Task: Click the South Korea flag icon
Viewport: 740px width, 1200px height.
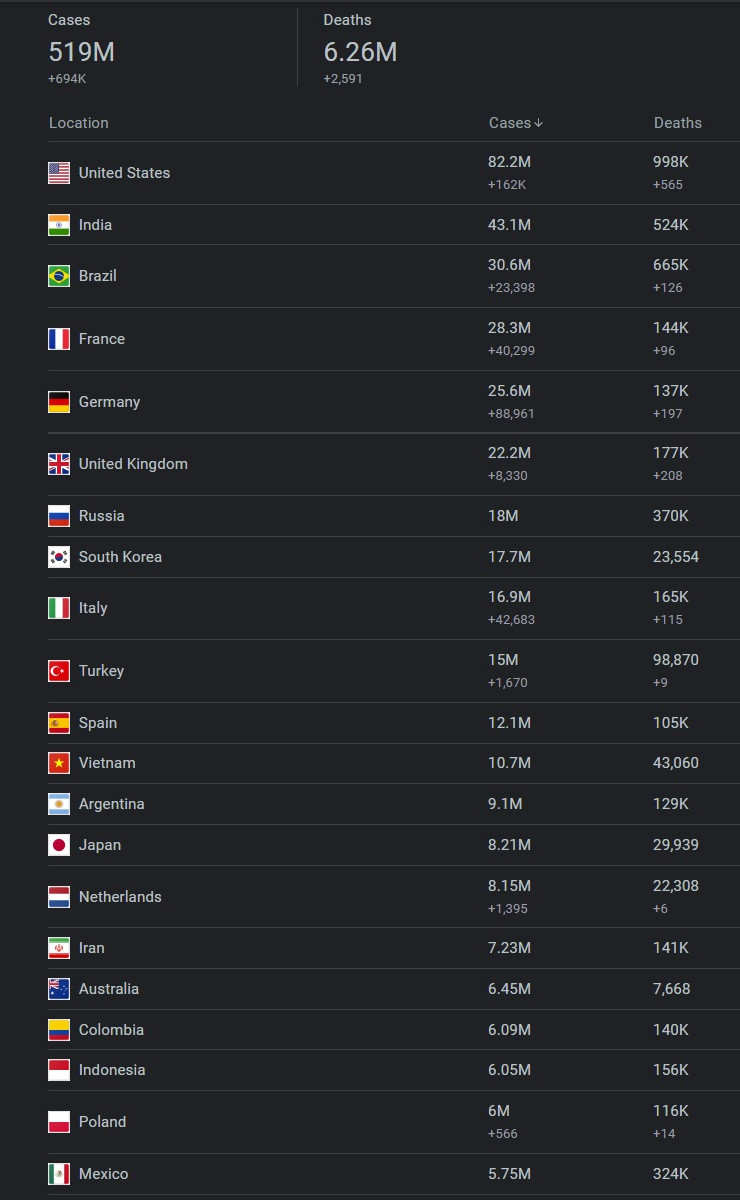Action: (59, 557)
